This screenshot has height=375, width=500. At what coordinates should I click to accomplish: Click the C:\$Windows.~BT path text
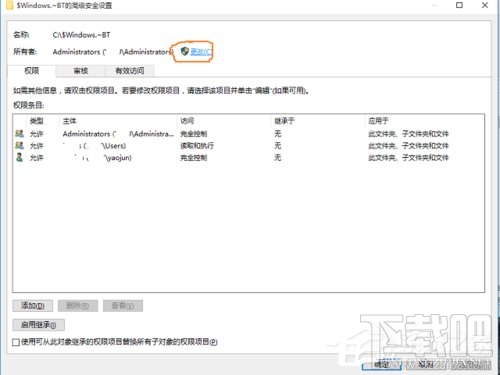pos(81,35)
